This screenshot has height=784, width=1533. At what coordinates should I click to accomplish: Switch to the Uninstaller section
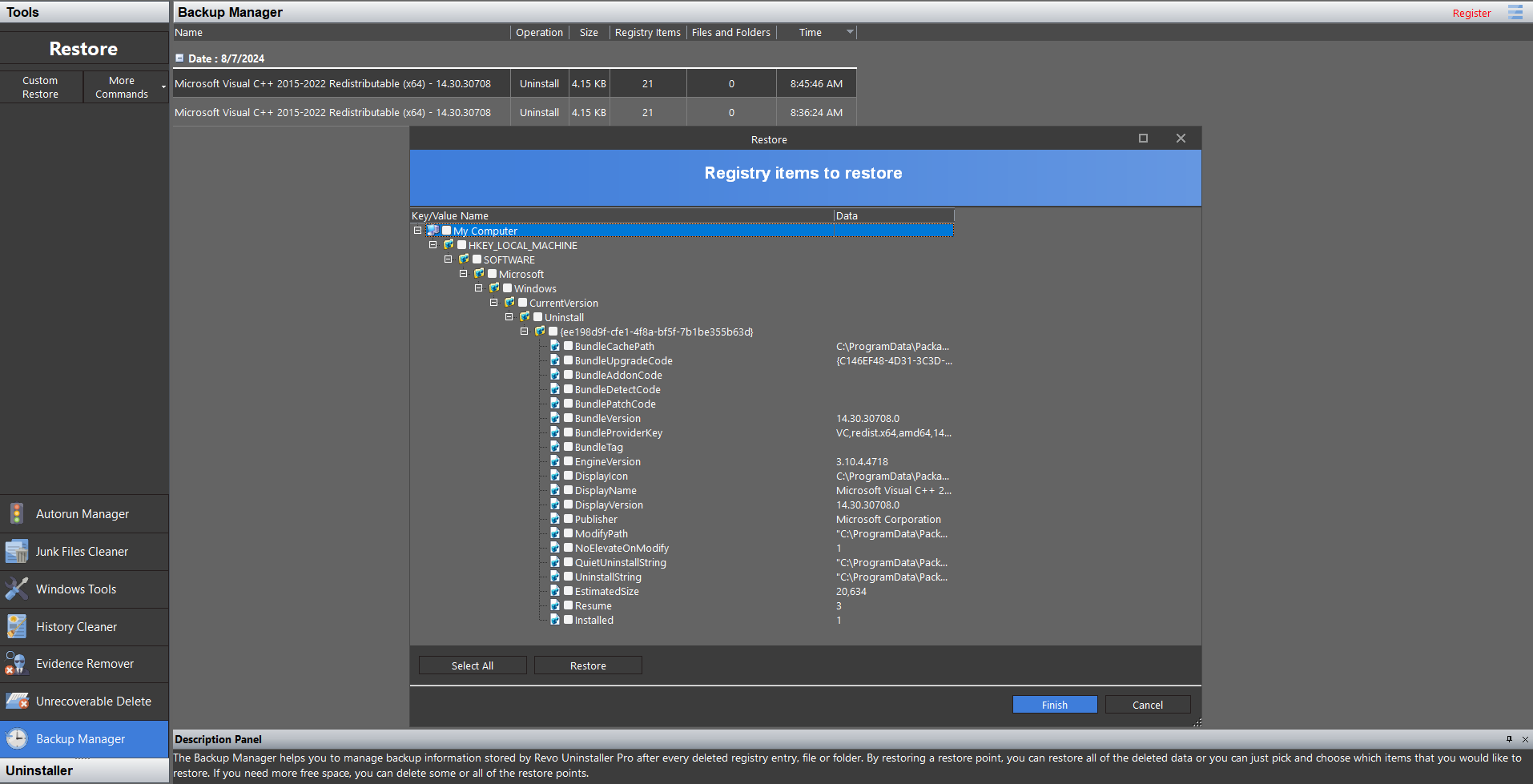pyautogui.click(x=84, y=770)
